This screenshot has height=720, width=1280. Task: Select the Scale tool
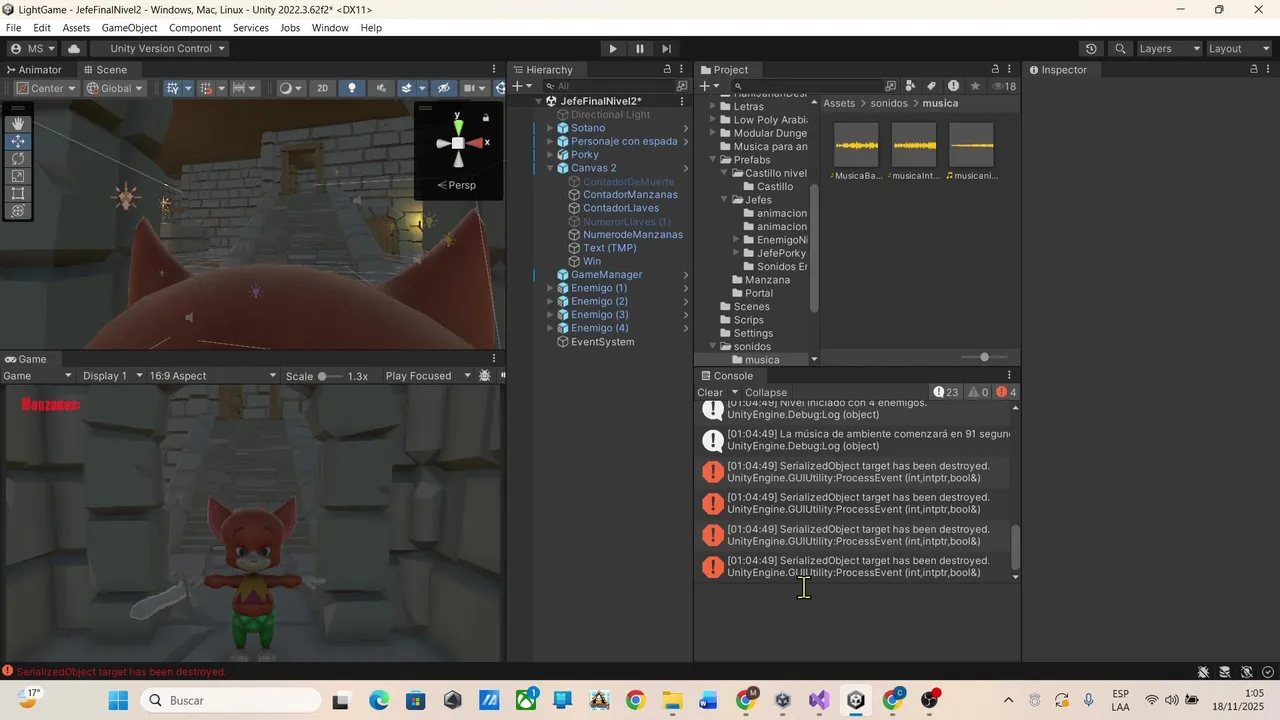[18, 176]
